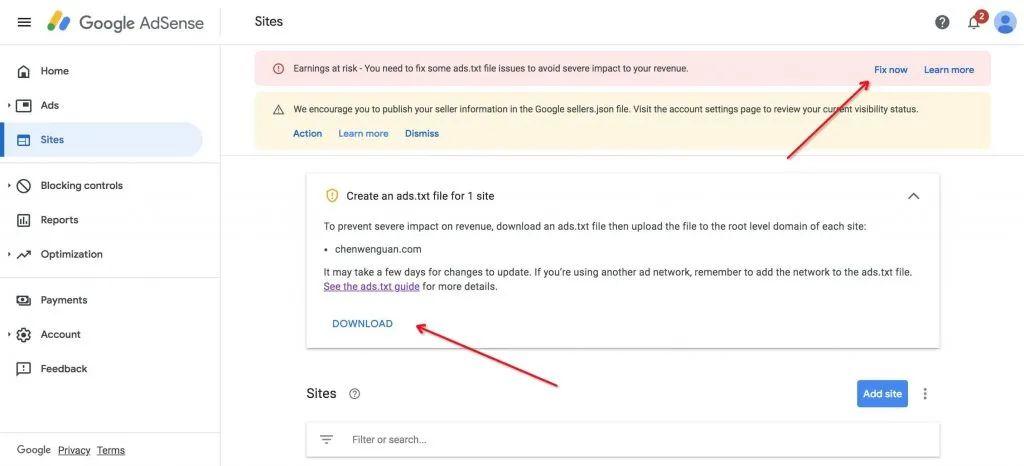Open the help question mark icon
Image resolution: width=1024 pixels, height=466 pixels.
942,22
